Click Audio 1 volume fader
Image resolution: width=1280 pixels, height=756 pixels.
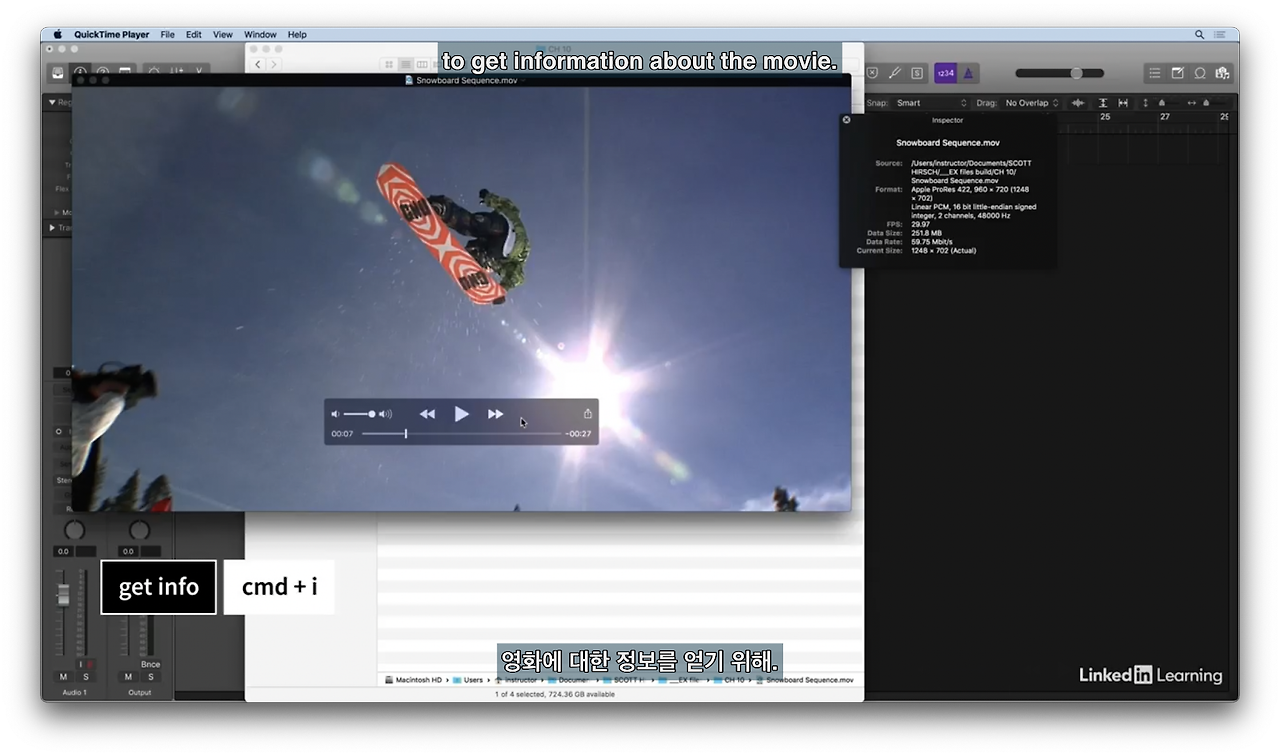(63, 593)
